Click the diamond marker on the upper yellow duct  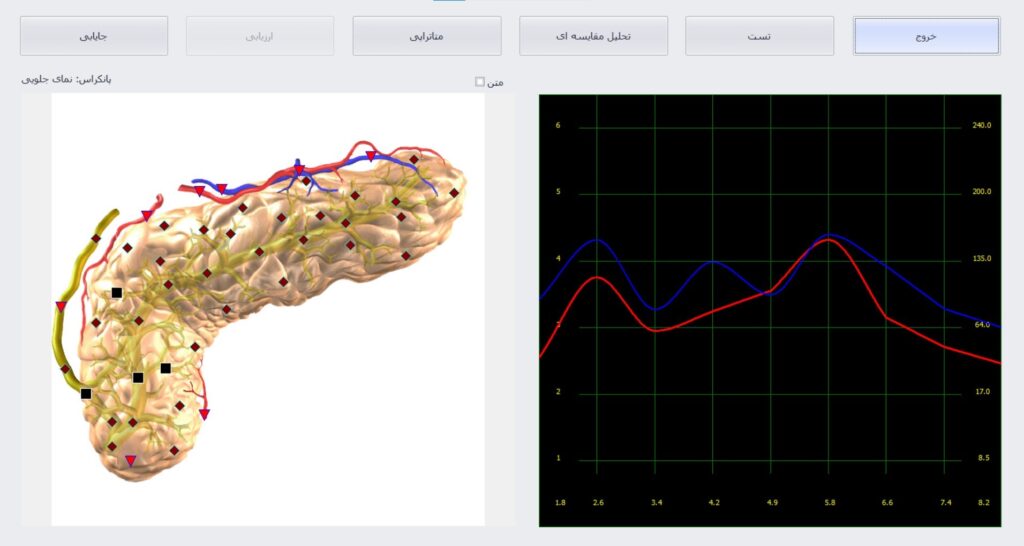[x=96, y=238]
